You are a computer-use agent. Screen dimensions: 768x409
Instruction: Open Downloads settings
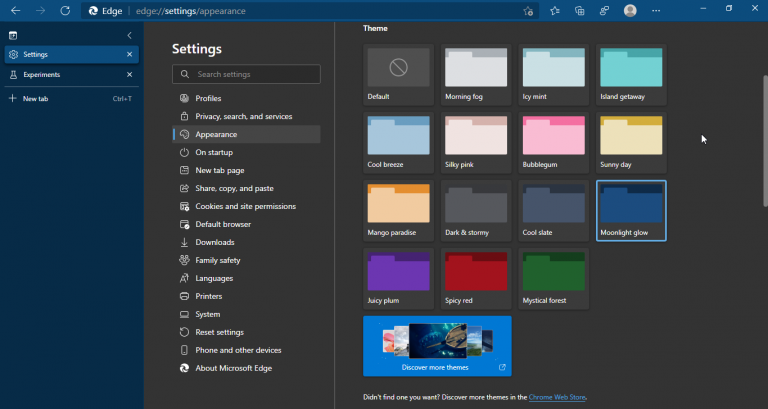246,242
